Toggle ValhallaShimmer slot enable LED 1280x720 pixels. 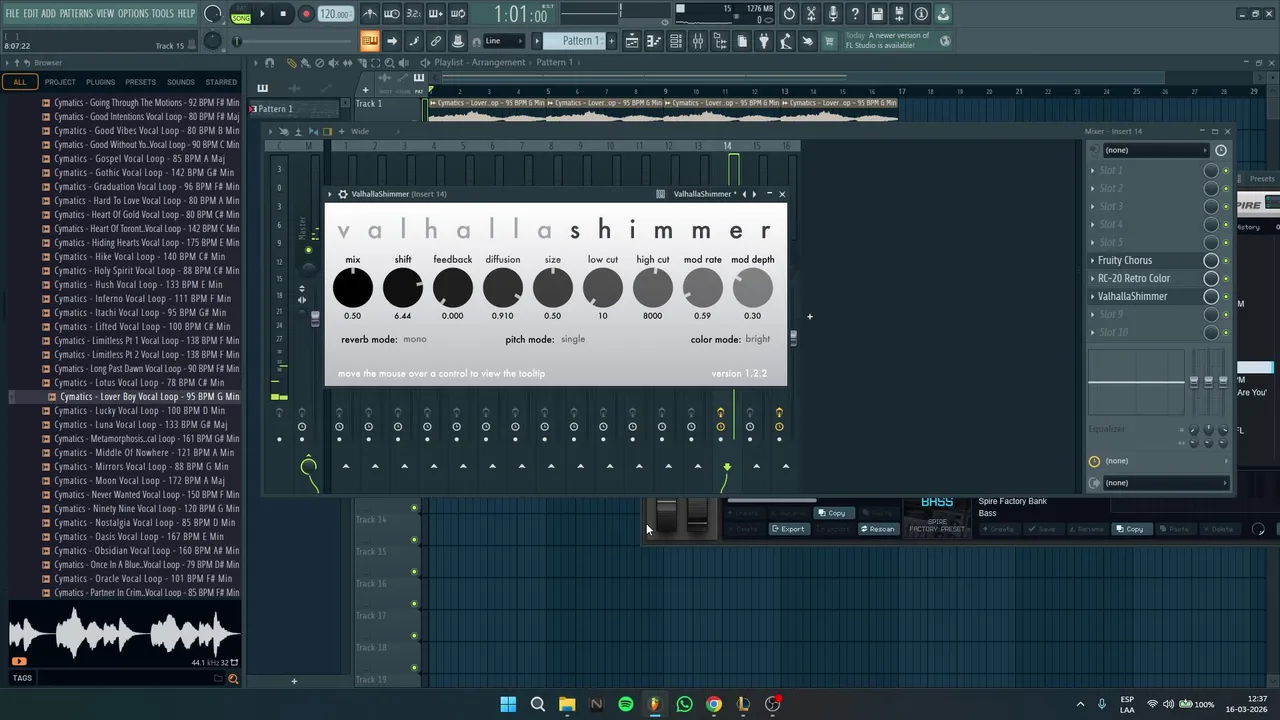pos(1226,297)
